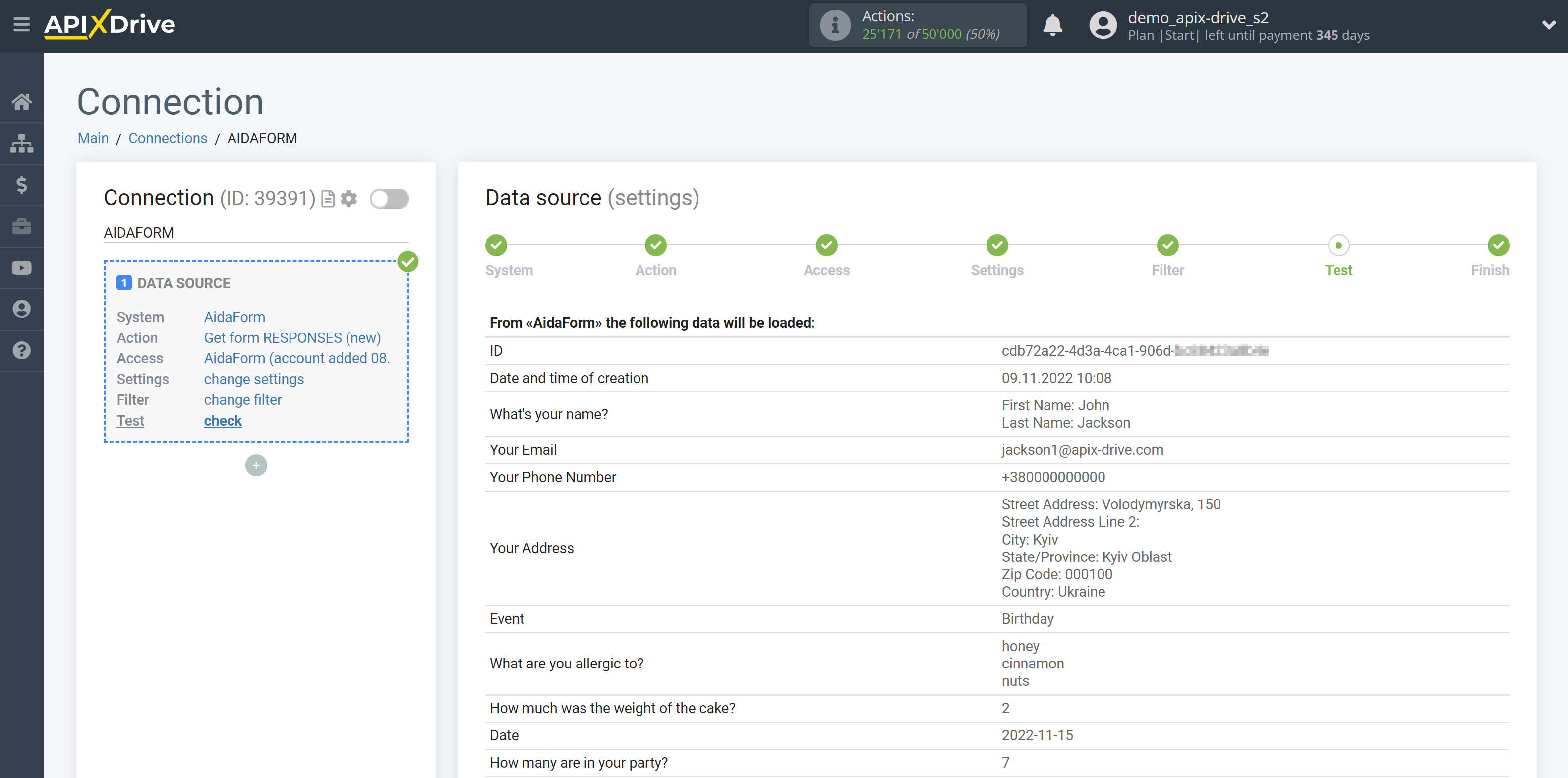1568x778 pixels.
Task: Open the connection settings gear icon
Action: 349,199
